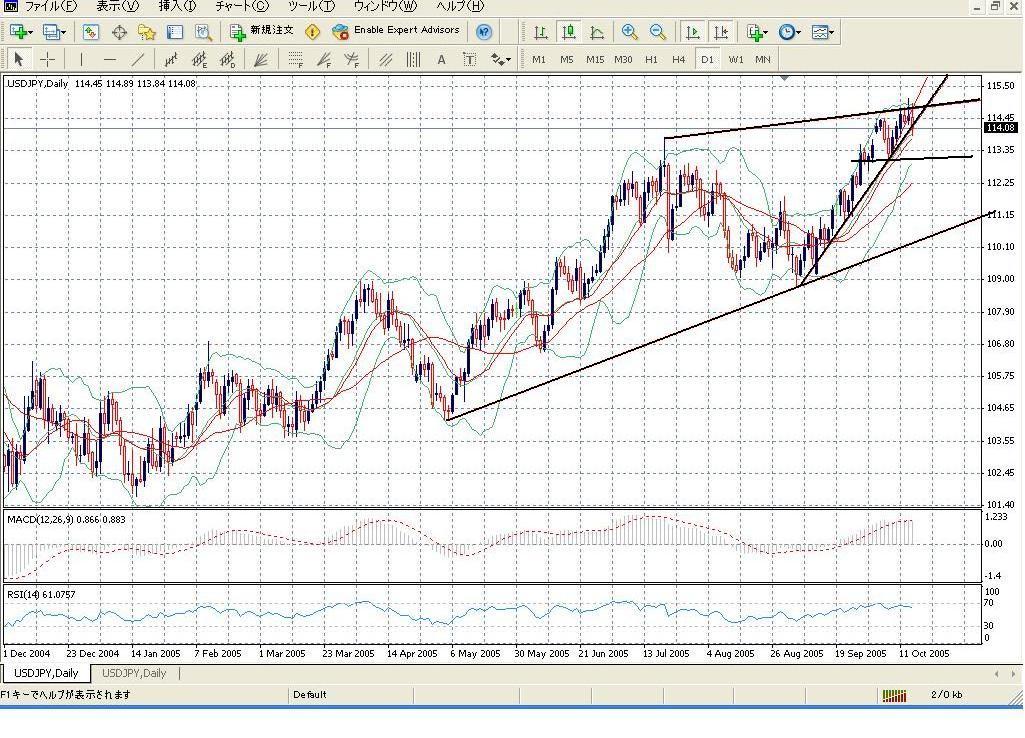Click the 114.08 current price label
The image size is (1025, 738).
click(1000, 128)
